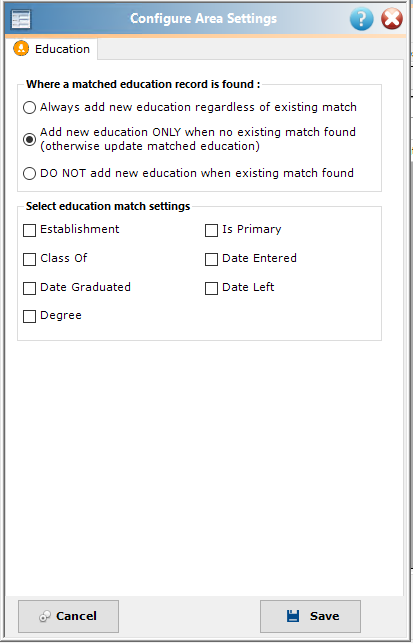Screen dimensions: 413x643
Task: Tick the Is Primary checkbox
Action: [x=211, y=230]
